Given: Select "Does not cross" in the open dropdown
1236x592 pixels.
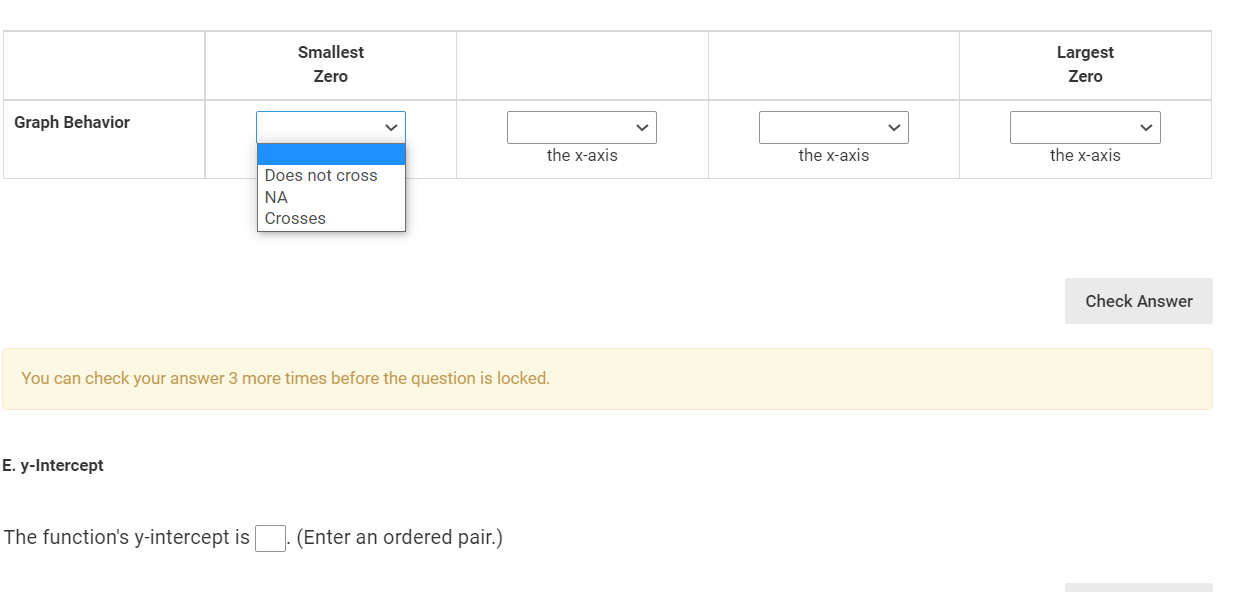Looking at the screenshot, I should (x=319, y=175).
